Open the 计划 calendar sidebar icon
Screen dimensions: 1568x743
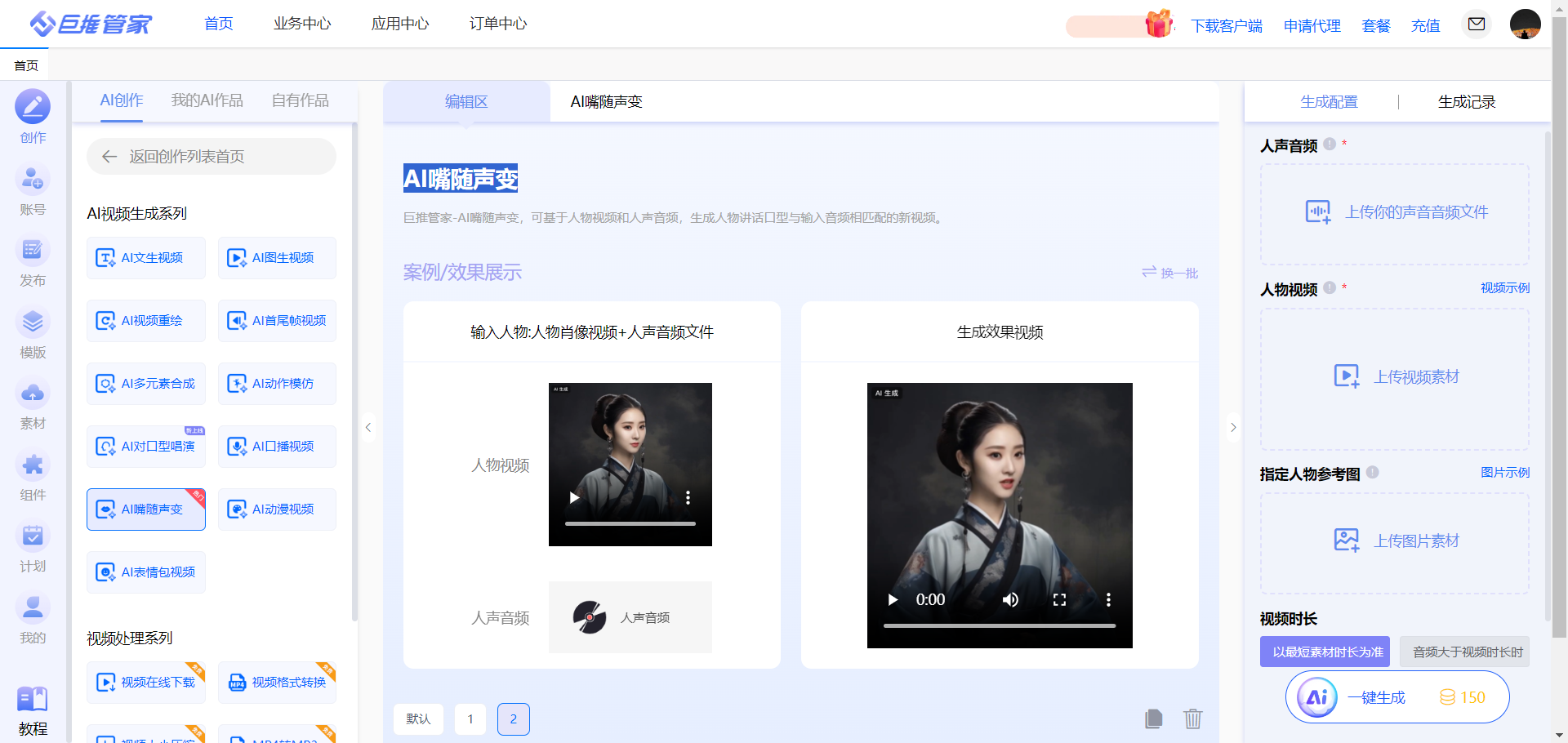pos(33,536)
